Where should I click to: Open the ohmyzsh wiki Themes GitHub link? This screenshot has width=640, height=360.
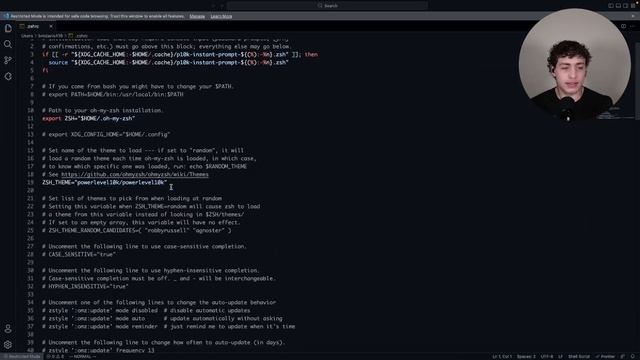click(135, 175)
